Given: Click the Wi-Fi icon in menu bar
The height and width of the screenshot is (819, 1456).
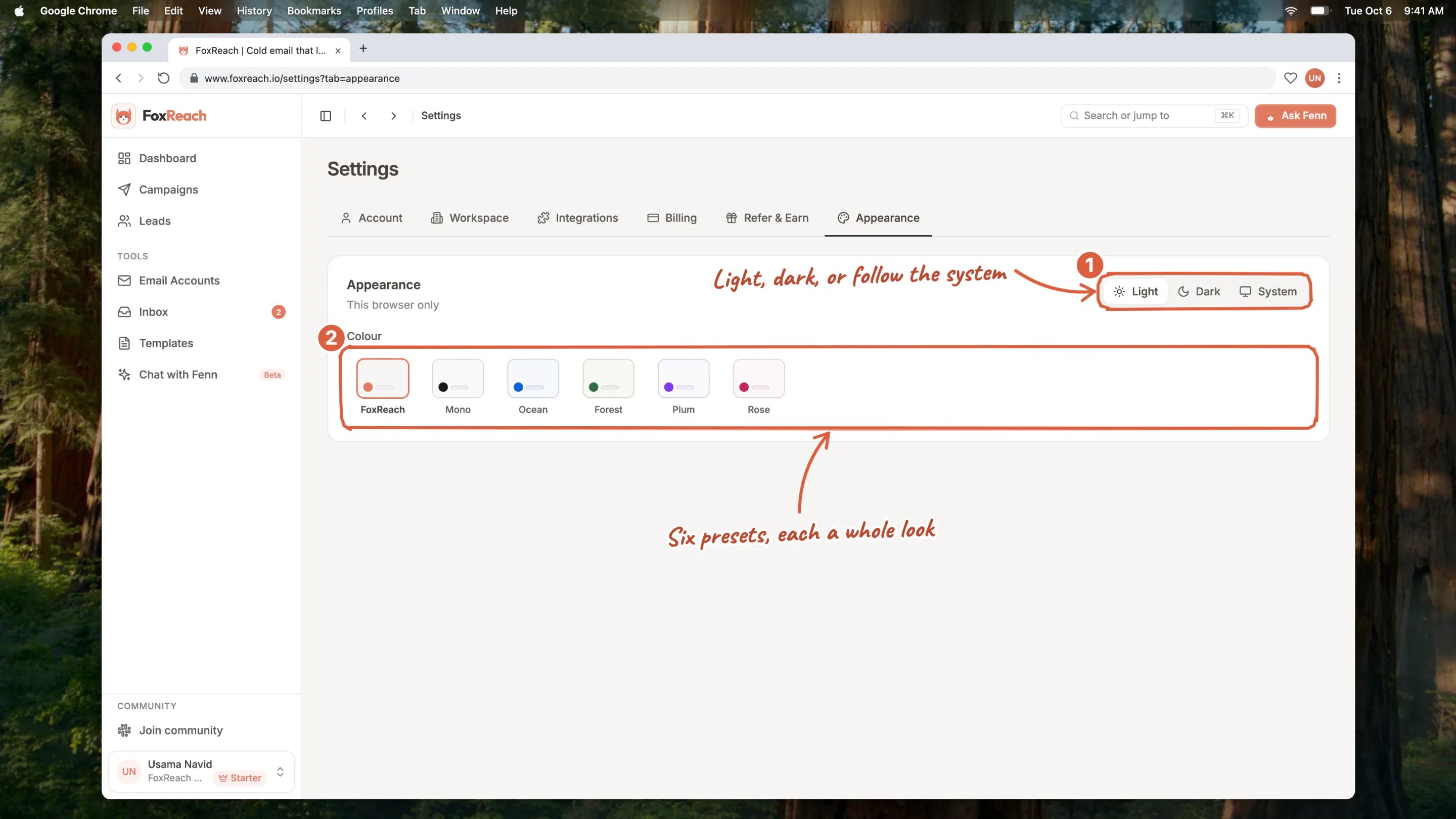Looking at the screenshot, I should (1291, 11).
